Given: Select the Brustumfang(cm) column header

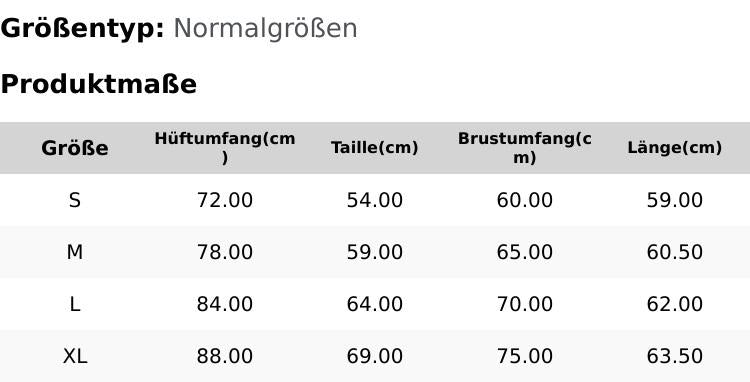Looking at the screenshot, I should coord(525,148).
